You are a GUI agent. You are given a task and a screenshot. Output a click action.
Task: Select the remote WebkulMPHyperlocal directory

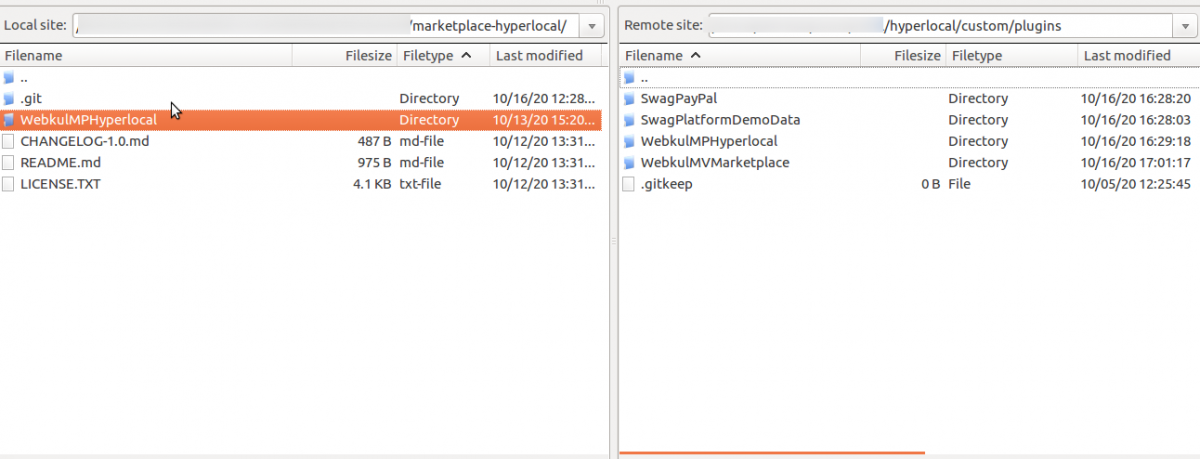708,141
